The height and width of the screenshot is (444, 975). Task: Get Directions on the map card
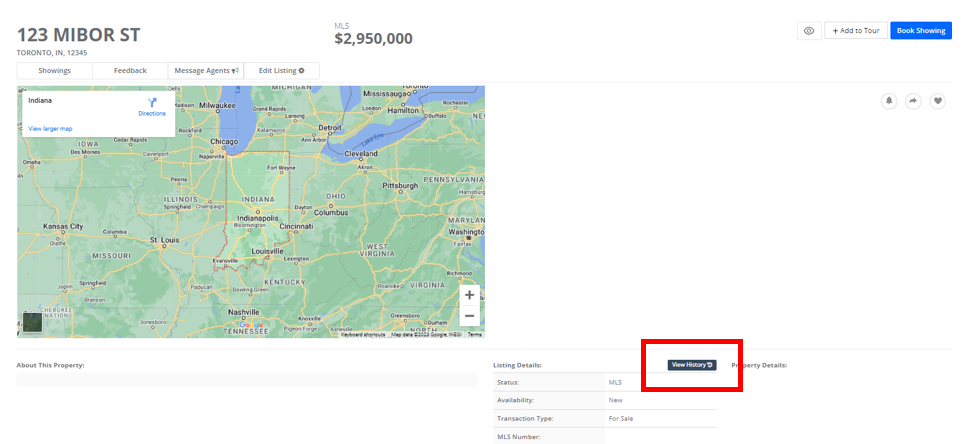(x=152, y=107)
